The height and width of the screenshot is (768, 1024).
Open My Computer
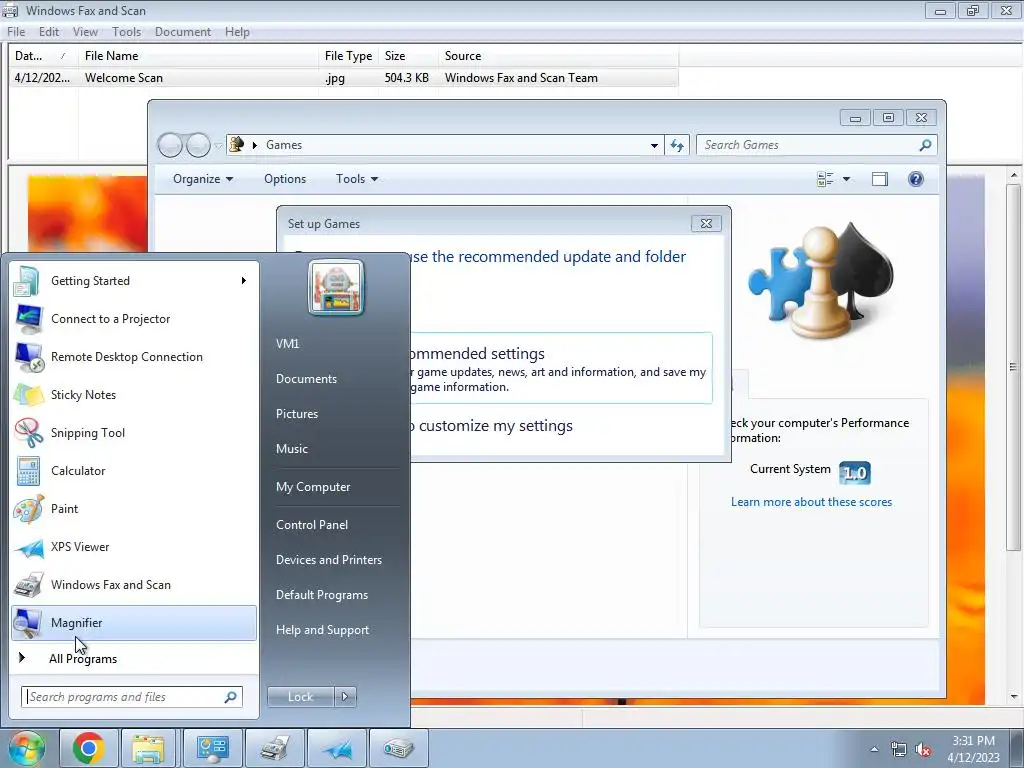(313, 487)
